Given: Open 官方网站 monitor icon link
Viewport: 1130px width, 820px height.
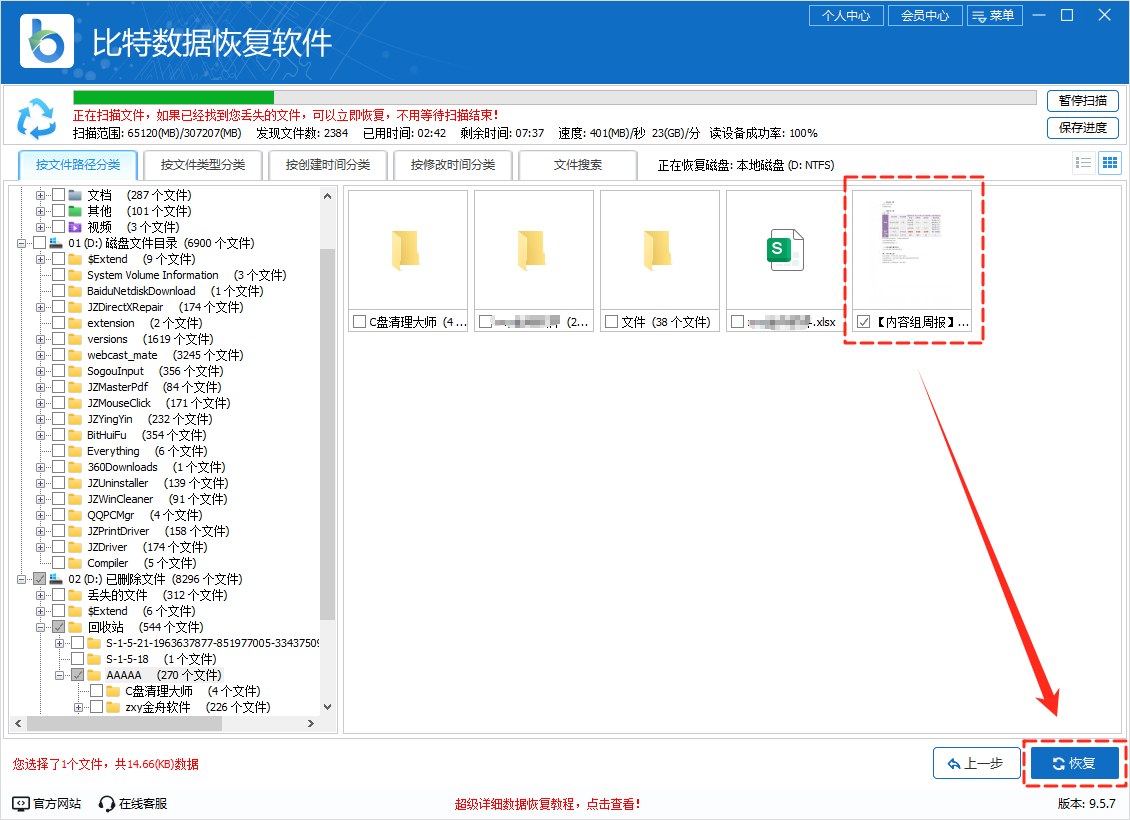Looking at the screenshot, I should pyautogui.click(x=21, y=803).
